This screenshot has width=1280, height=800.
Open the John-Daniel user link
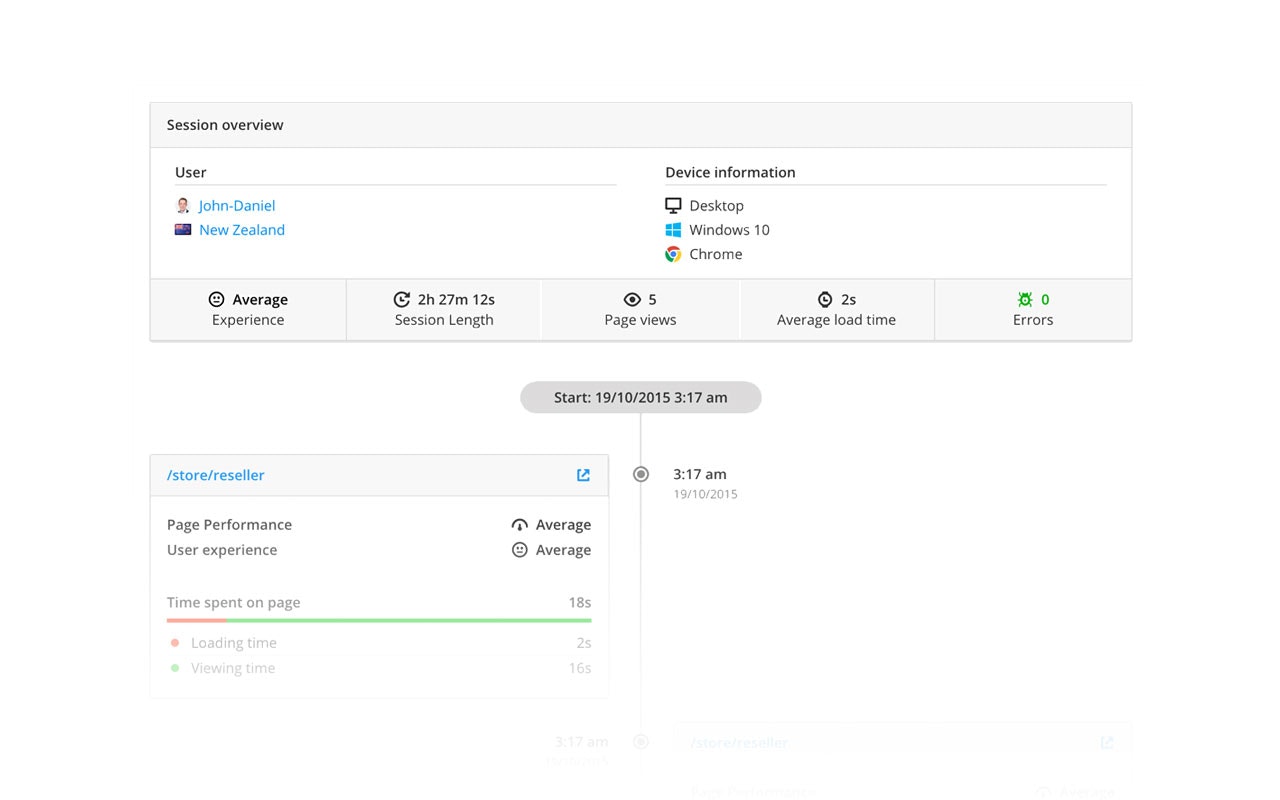point(237,206)
